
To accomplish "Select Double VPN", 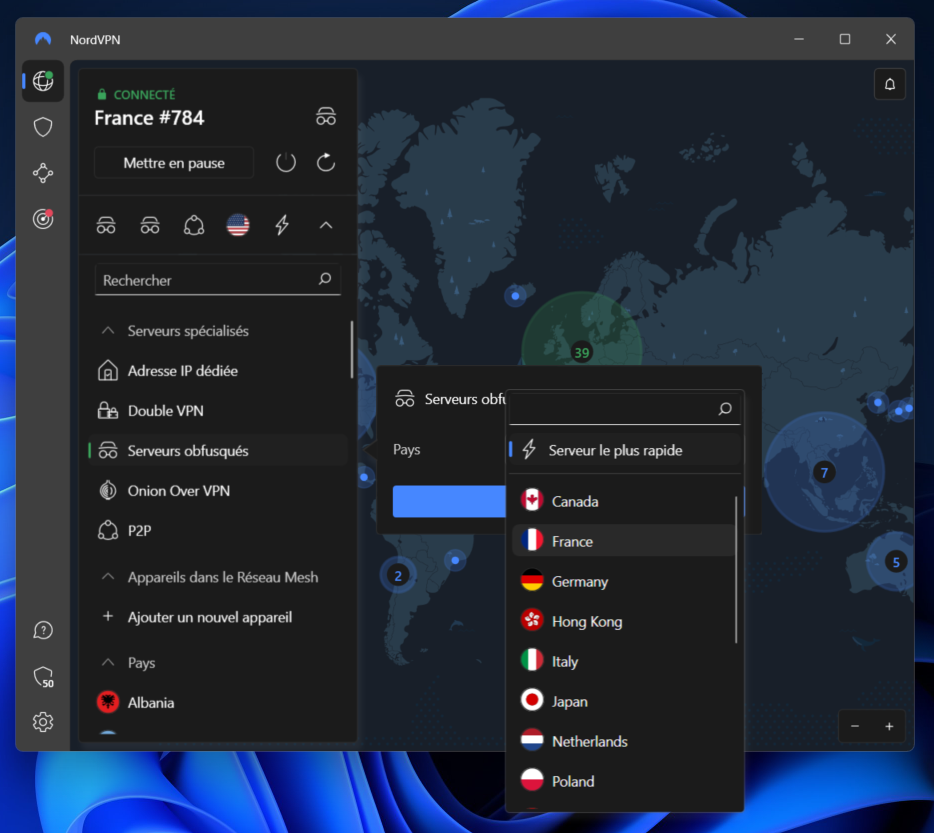I will [218, 411].
